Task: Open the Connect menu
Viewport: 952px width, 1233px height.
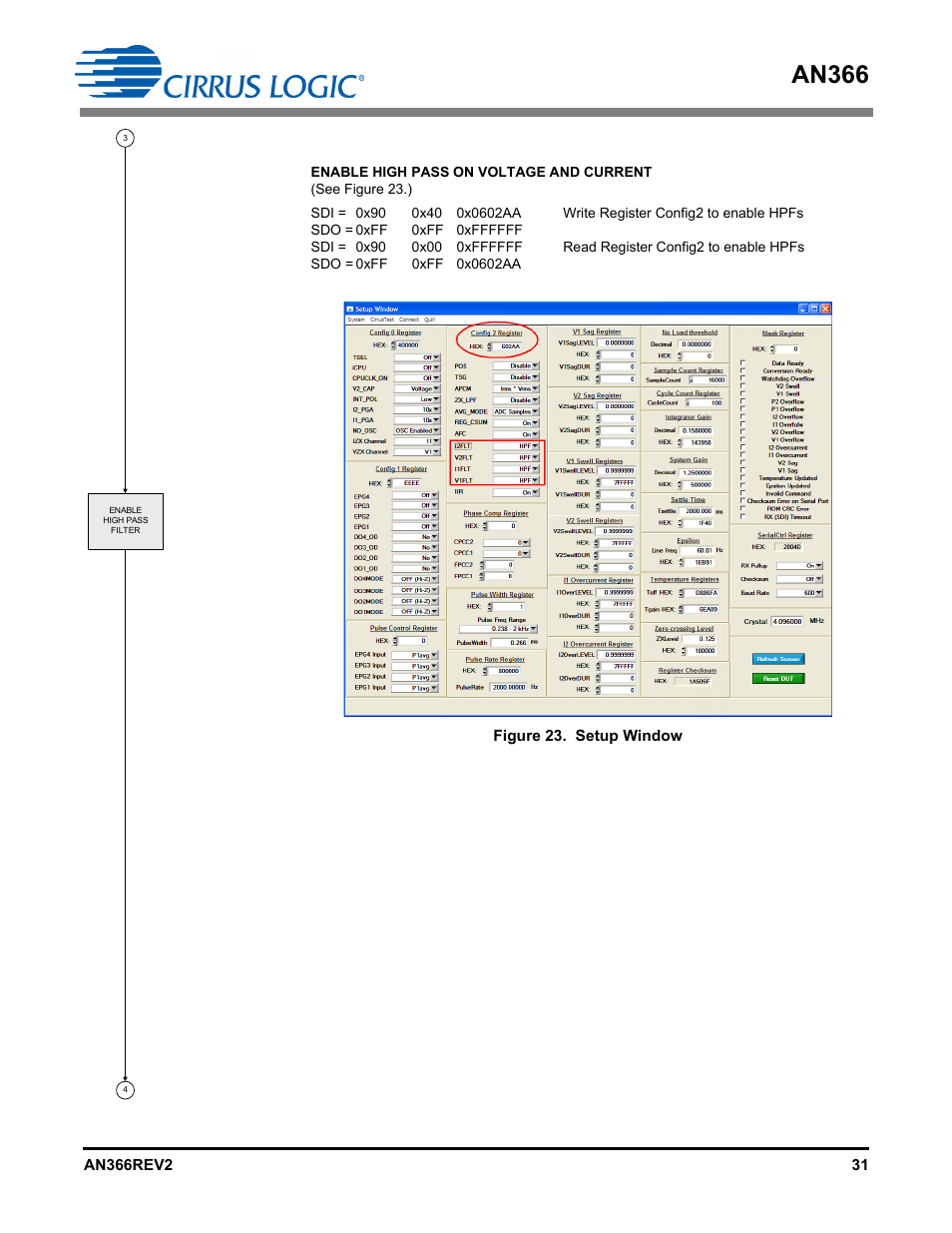Action: click(409, 319)
